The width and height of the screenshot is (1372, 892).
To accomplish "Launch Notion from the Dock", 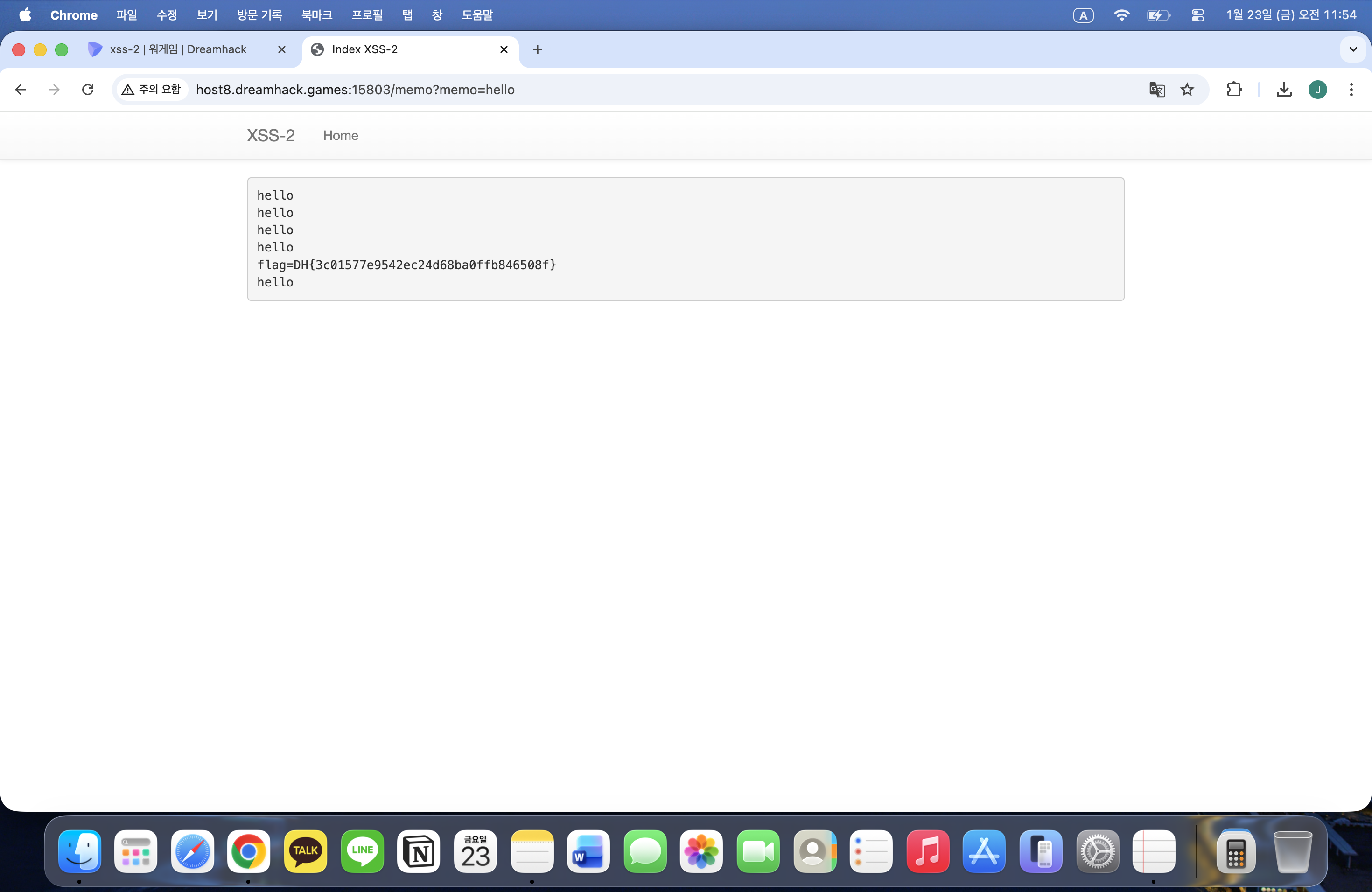I will tap(419, 851).
